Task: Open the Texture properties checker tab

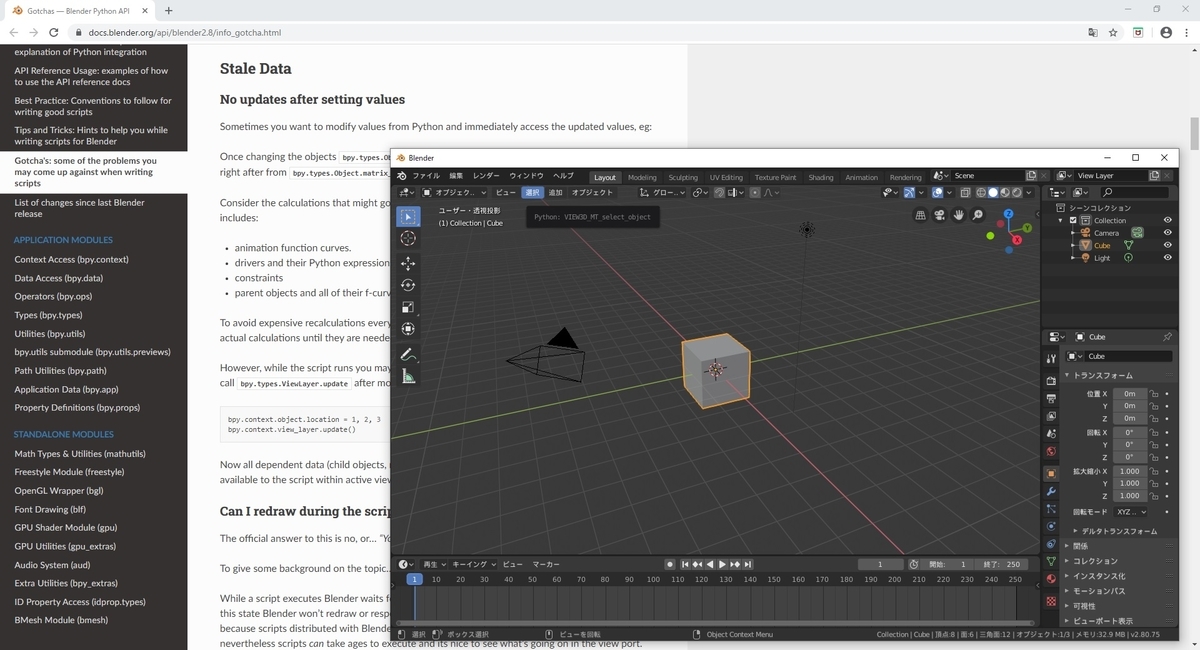Action: click(x=1051, y=601)
